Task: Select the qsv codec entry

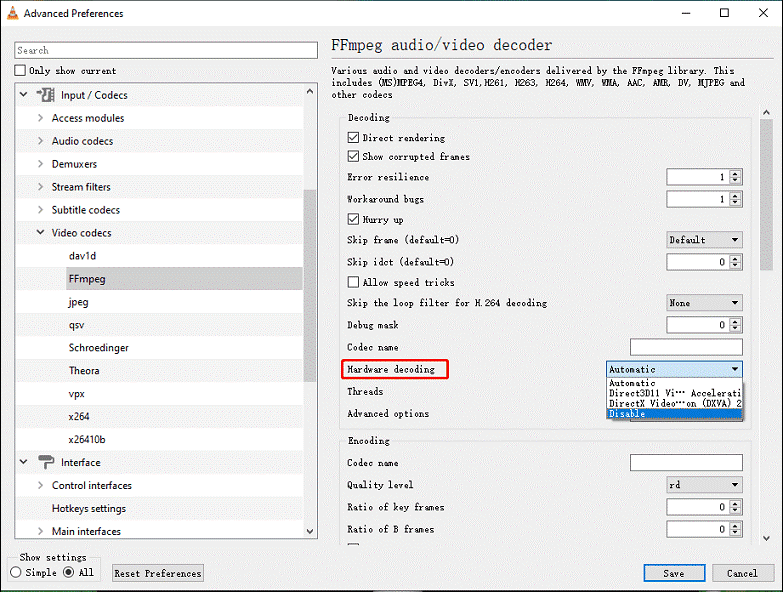Action: 76,325
